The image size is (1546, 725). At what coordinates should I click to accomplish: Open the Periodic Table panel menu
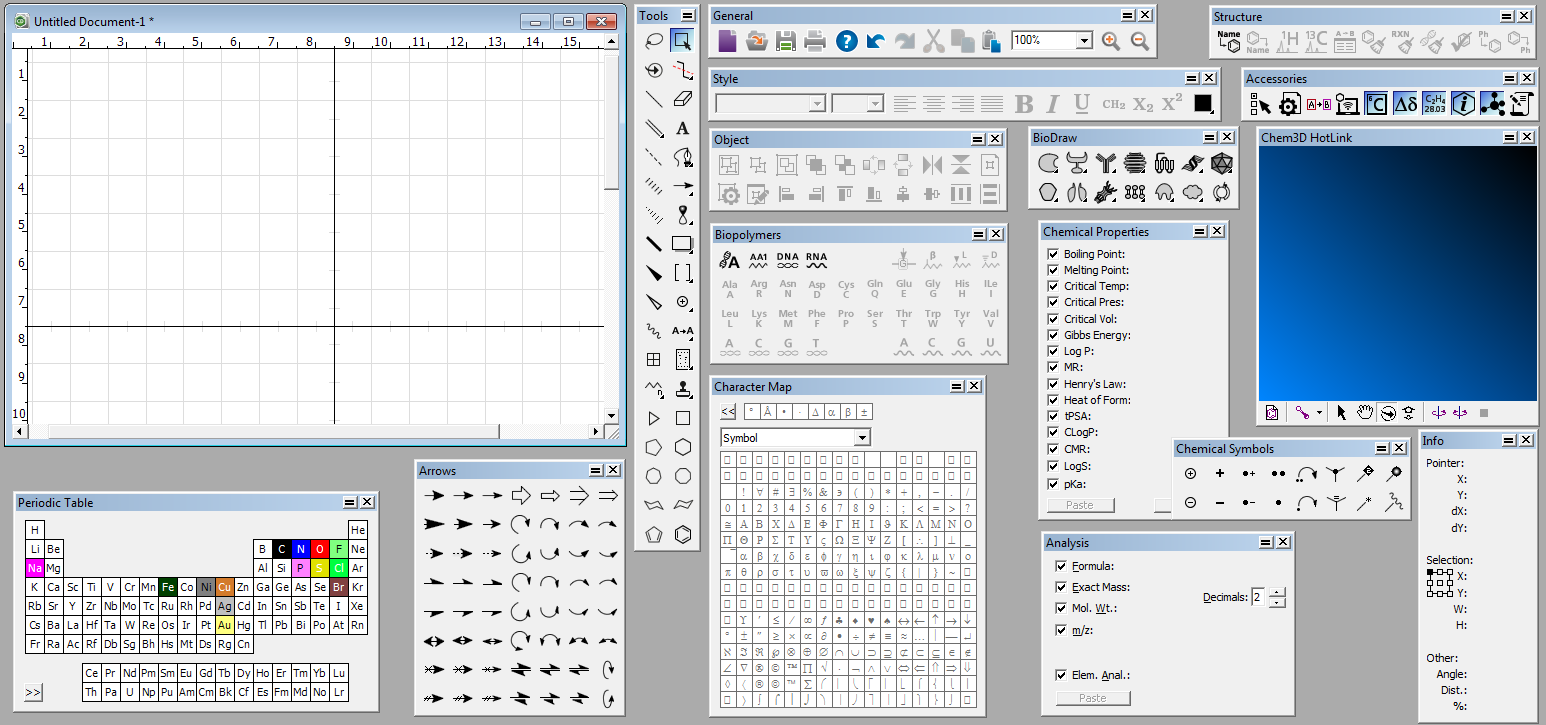coord(349,503)
